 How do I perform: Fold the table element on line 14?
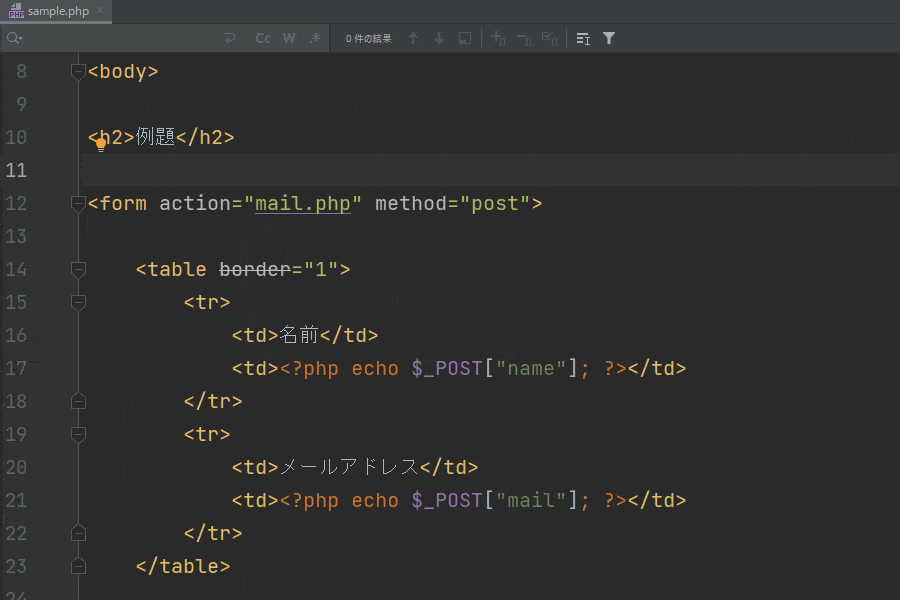pos(78,270)
